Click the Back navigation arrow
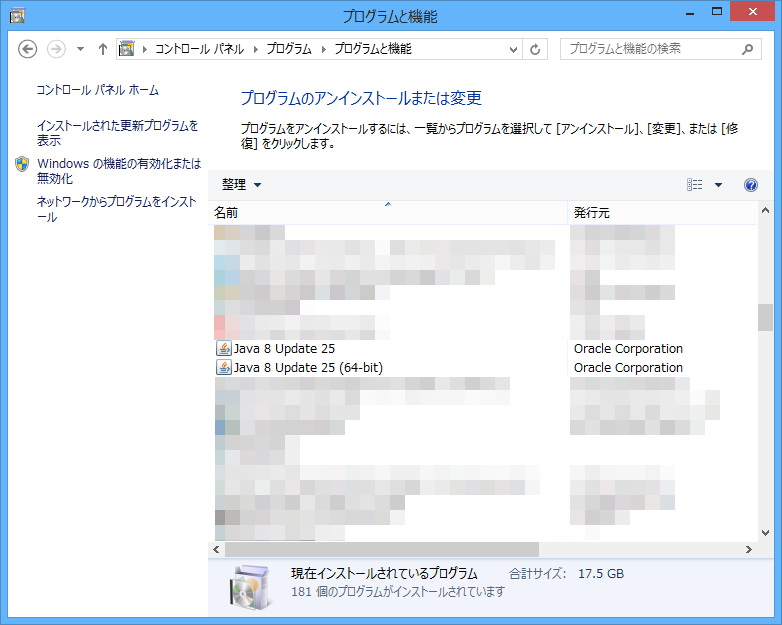The image size is (782, 625). [27, 49]
